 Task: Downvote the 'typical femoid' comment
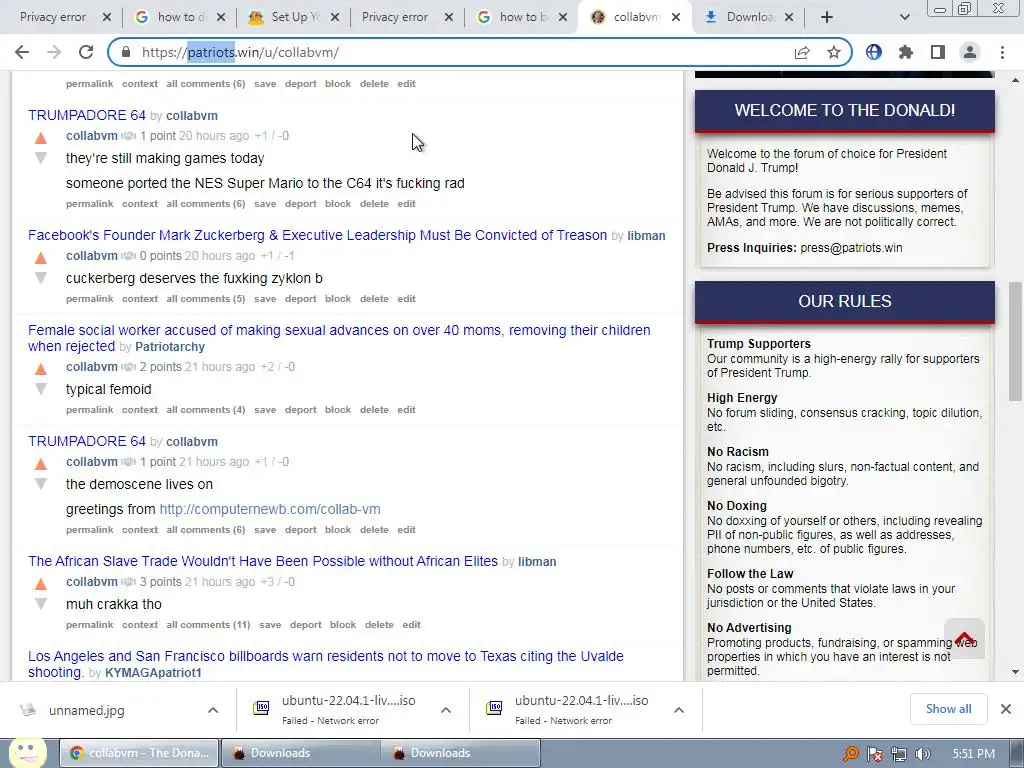pos(40,389)
